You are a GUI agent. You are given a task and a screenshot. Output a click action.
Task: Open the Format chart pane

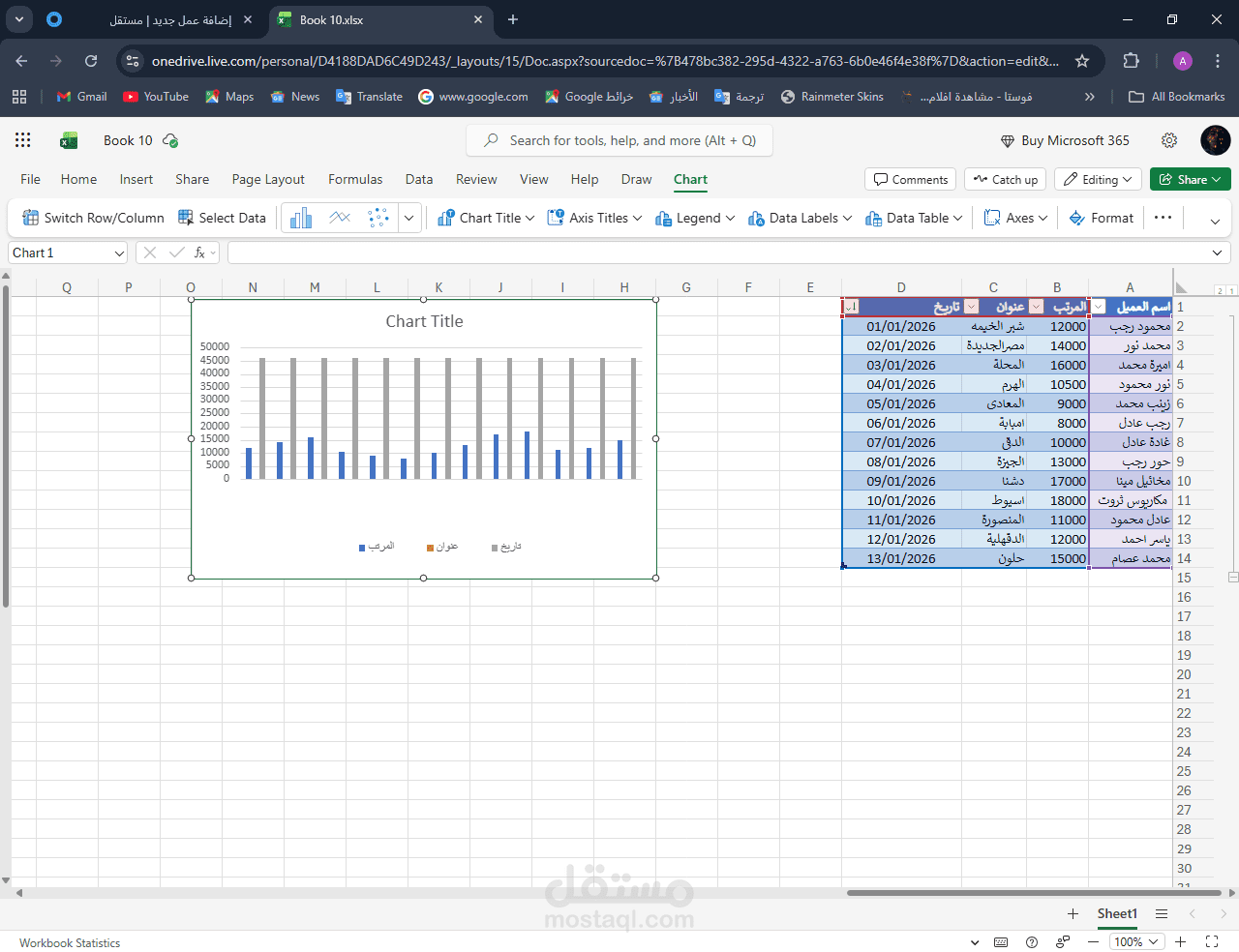pos(1102,218)
